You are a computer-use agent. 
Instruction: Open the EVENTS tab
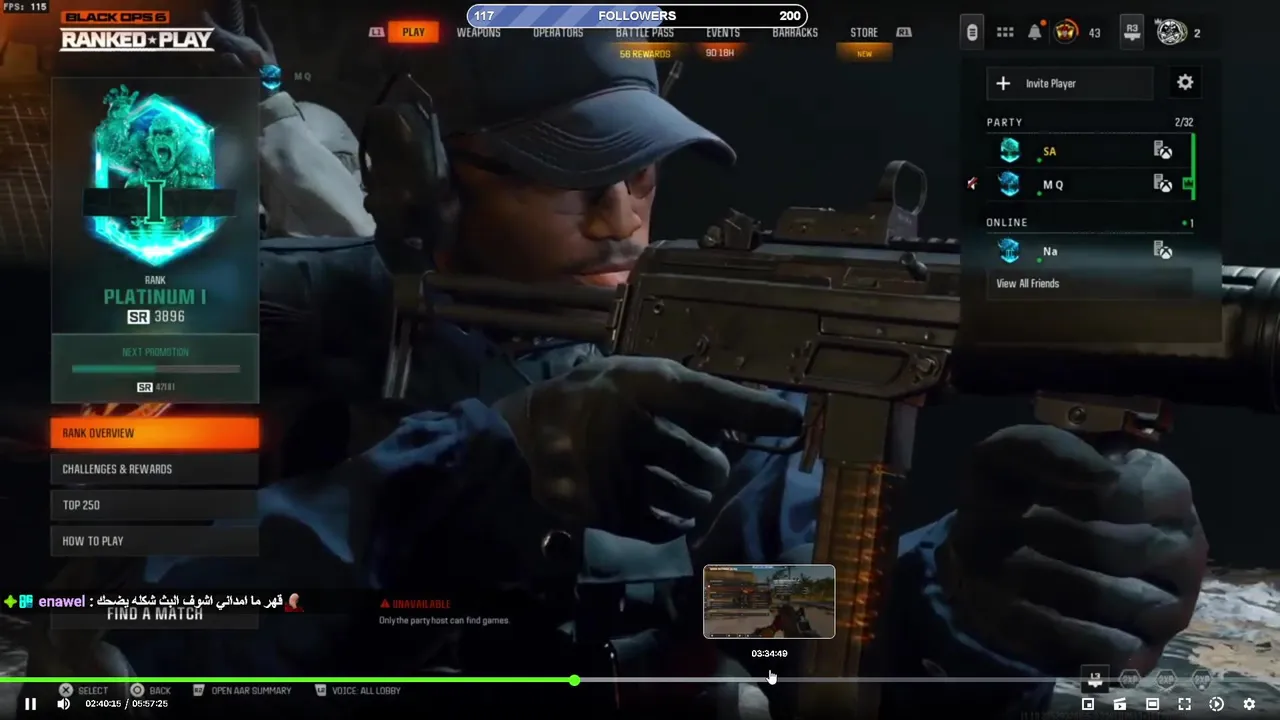point(723,32)
